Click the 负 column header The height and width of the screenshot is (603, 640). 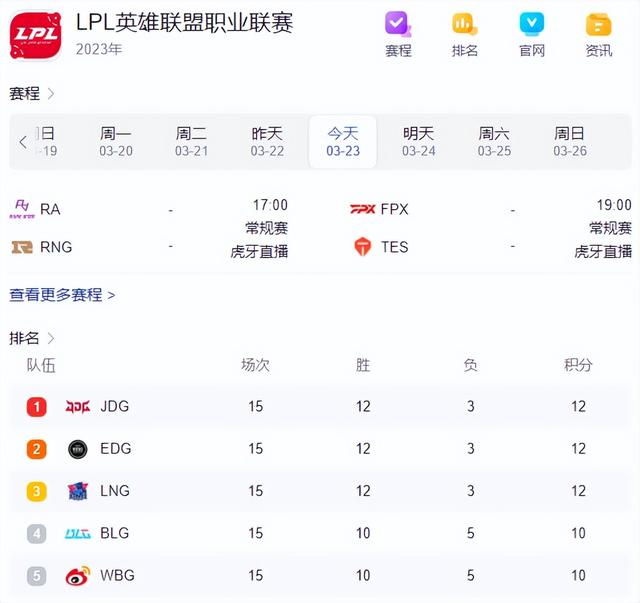point(470,365)
